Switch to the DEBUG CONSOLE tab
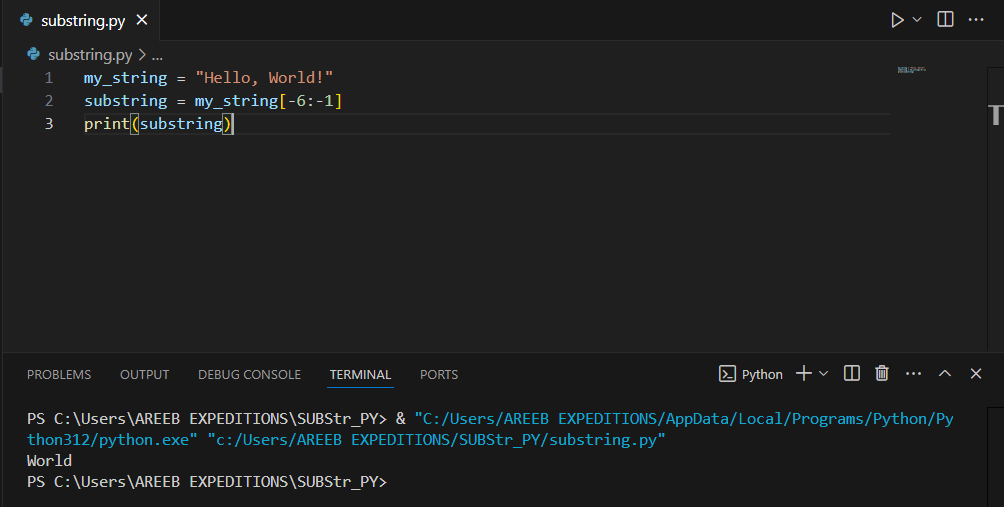 pyautogui.click(x=249, y=374)
